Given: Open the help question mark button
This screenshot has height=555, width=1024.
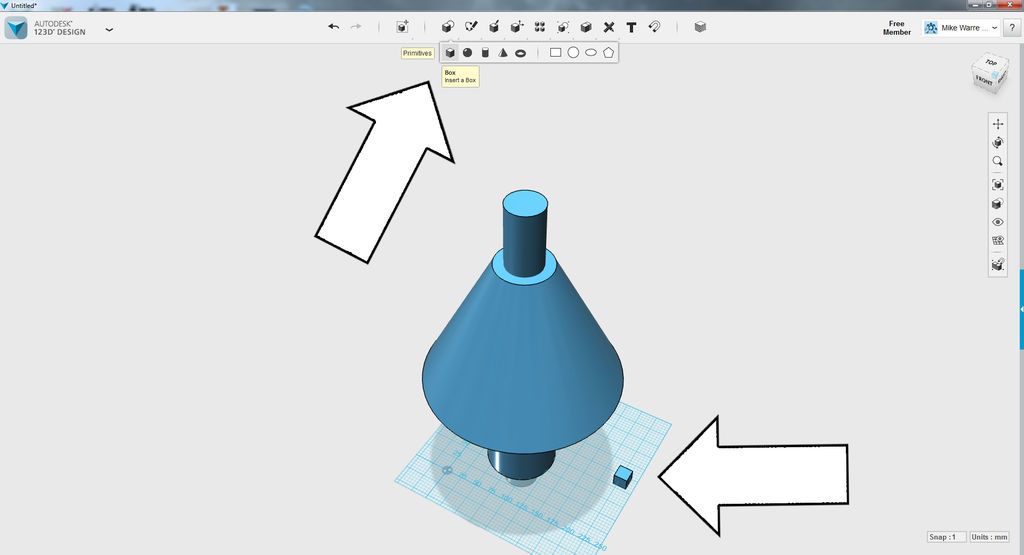Looking at the screenshot, I should click(x=1012, y=27).
